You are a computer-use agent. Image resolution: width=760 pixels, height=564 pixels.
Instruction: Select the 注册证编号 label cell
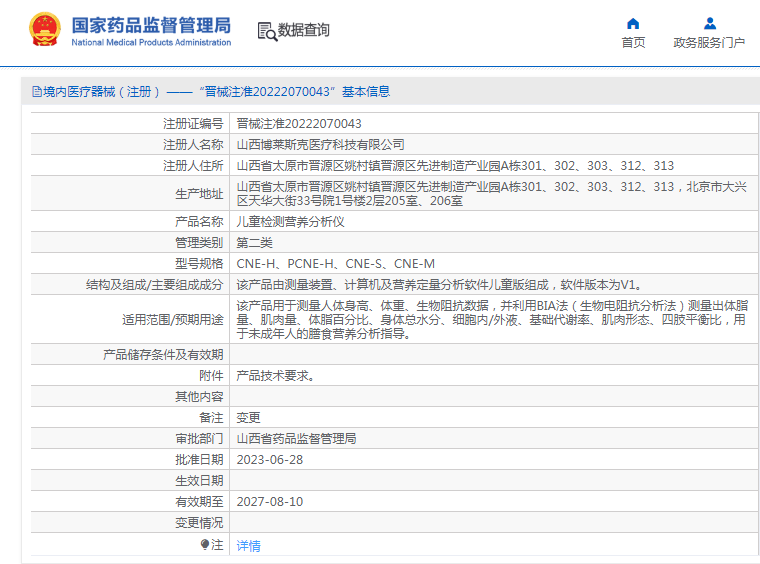tap(193, 124)
